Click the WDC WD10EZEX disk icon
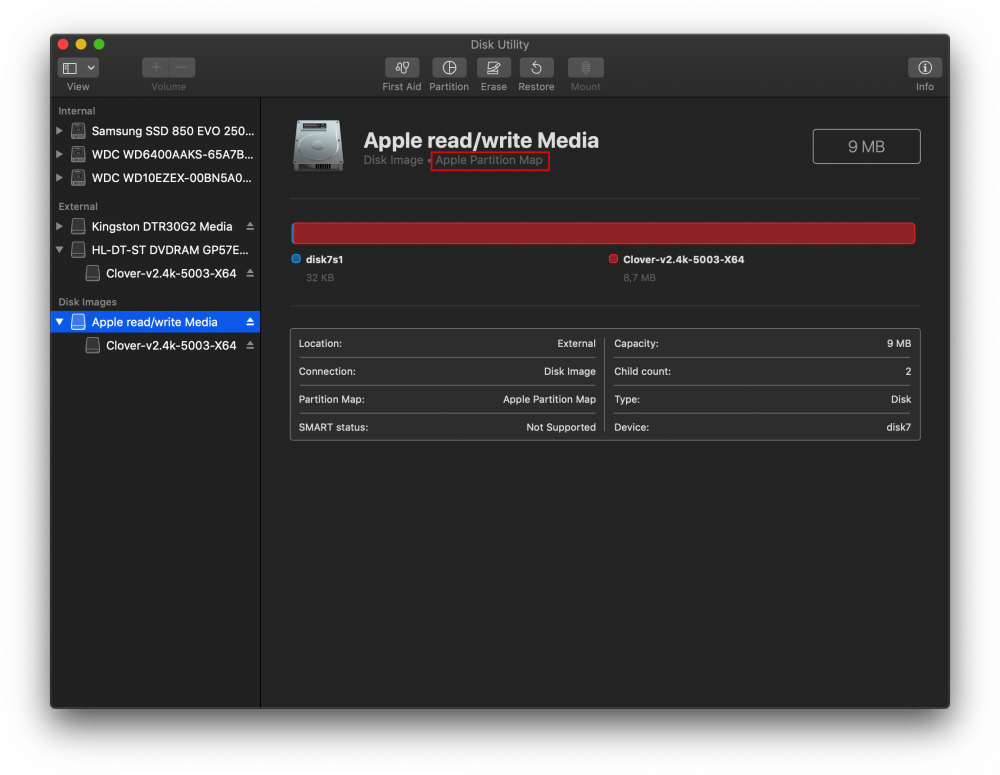 [x=78, y=177]
